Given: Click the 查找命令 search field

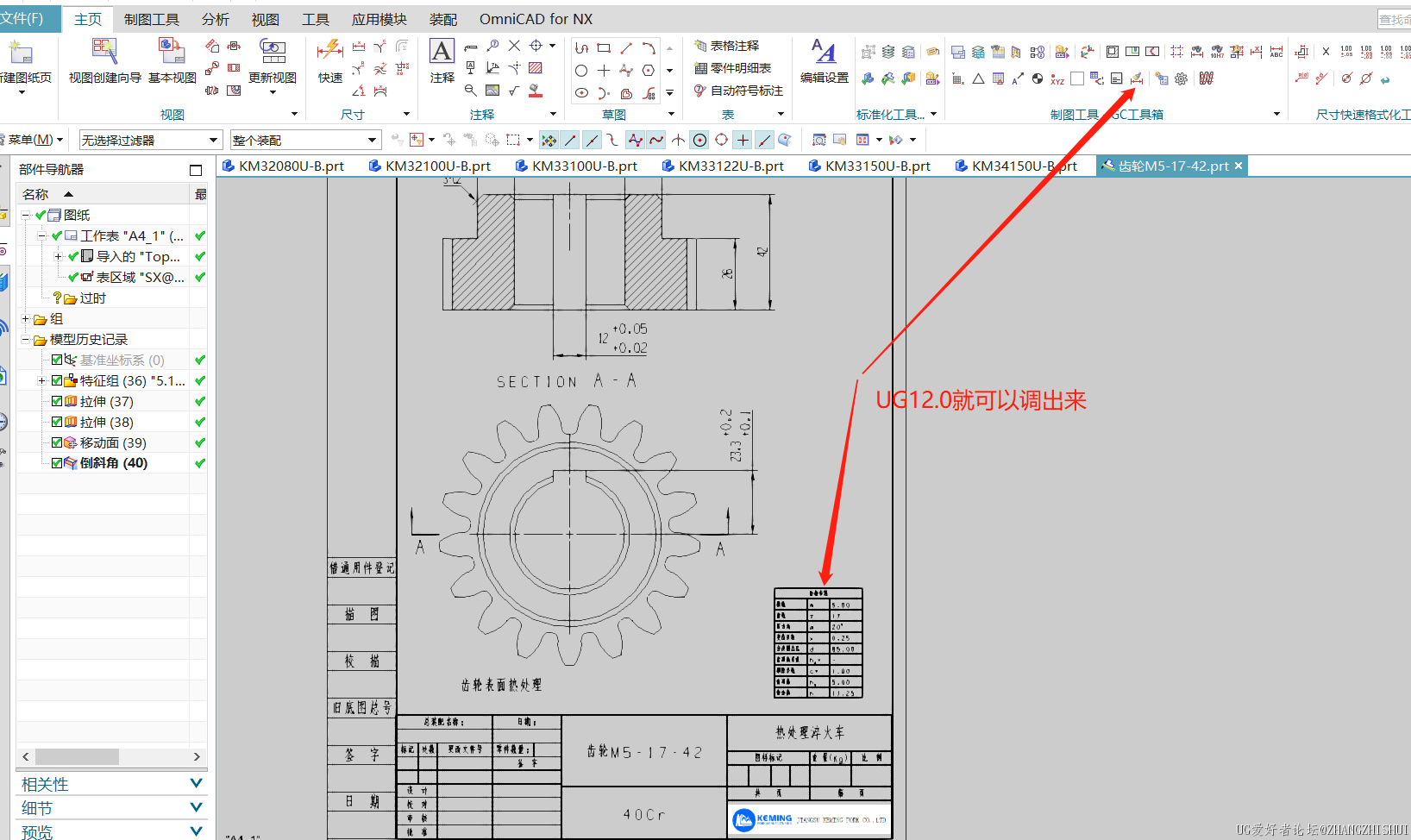Looking at the screenshot, I should (1394, 19).
